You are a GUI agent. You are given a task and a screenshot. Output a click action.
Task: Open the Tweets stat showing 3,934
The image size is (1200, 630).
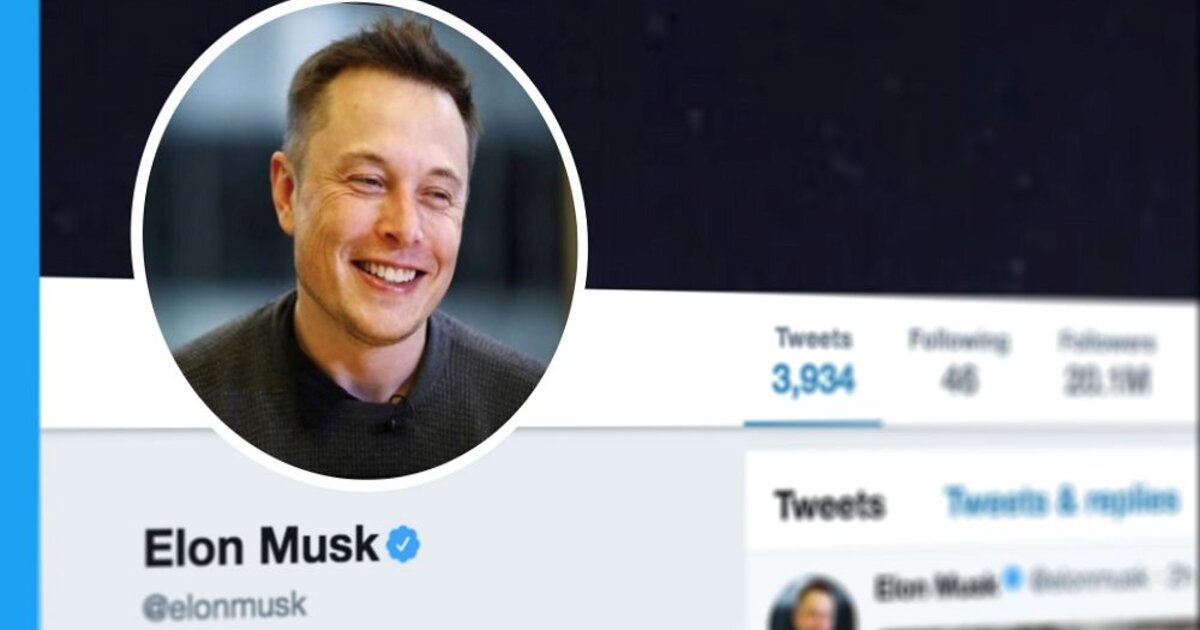[813, 362]
